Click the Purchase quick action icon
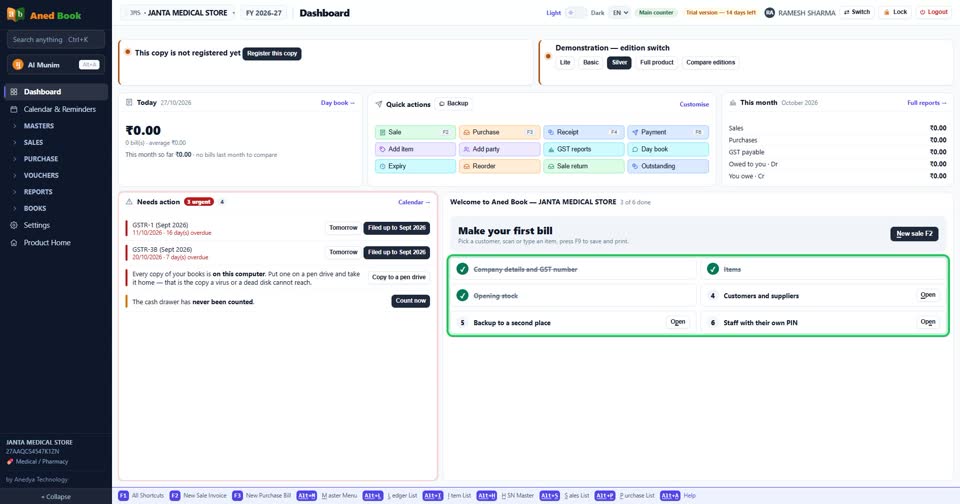 click(467, 132)
